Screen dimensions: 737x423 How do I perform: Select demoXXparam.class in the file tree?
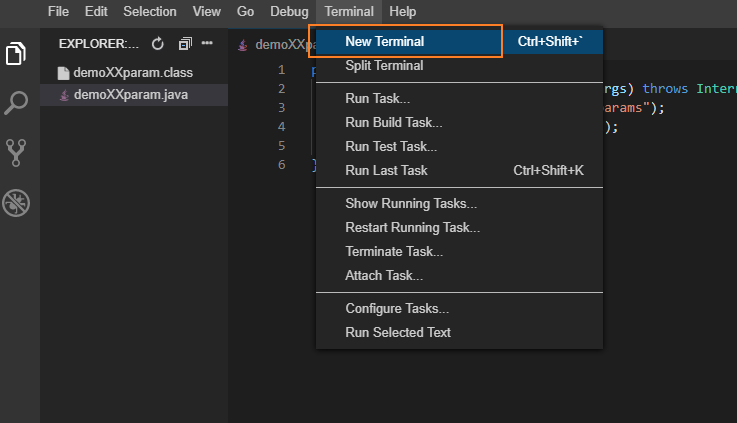point(132,73)
